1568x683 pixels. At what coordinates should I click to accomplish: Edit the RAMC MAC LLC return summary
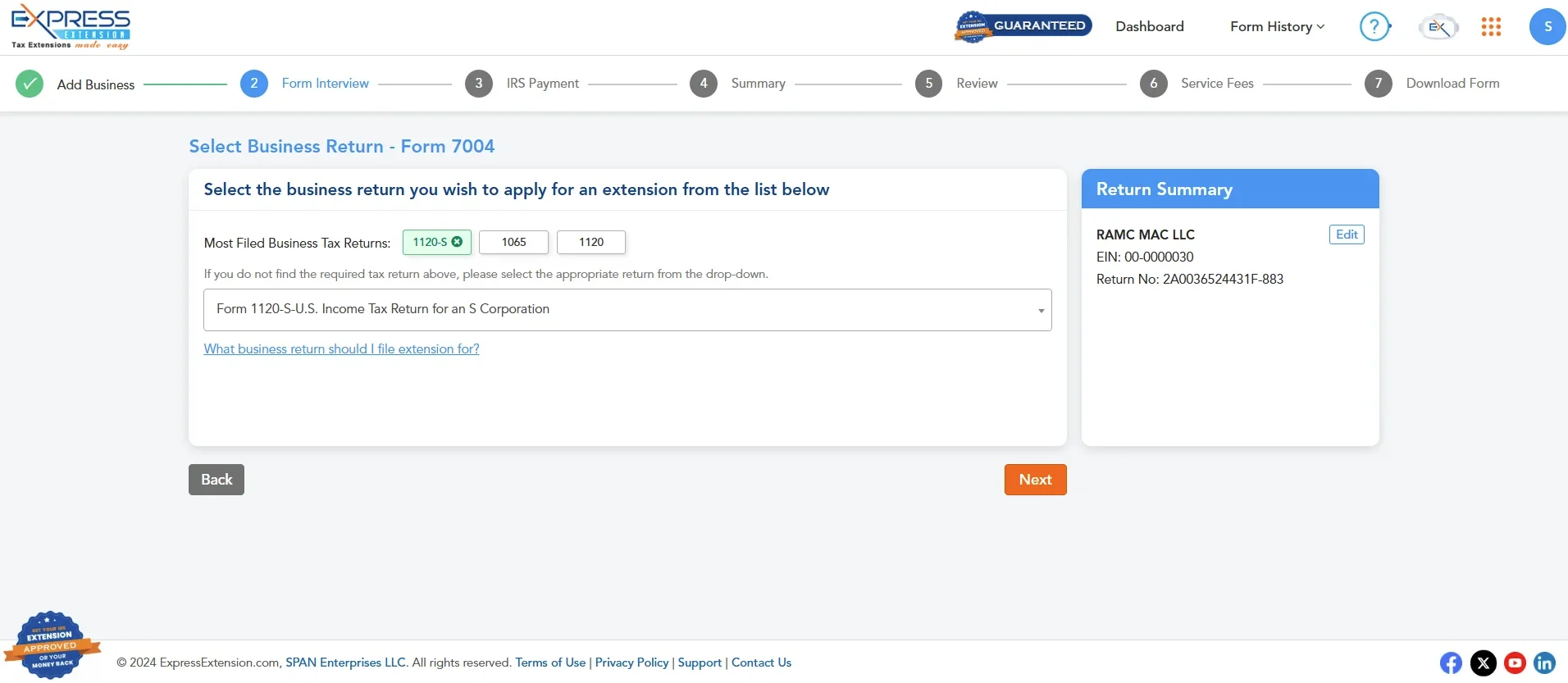pyautogui.click(x=1346, y=234)
